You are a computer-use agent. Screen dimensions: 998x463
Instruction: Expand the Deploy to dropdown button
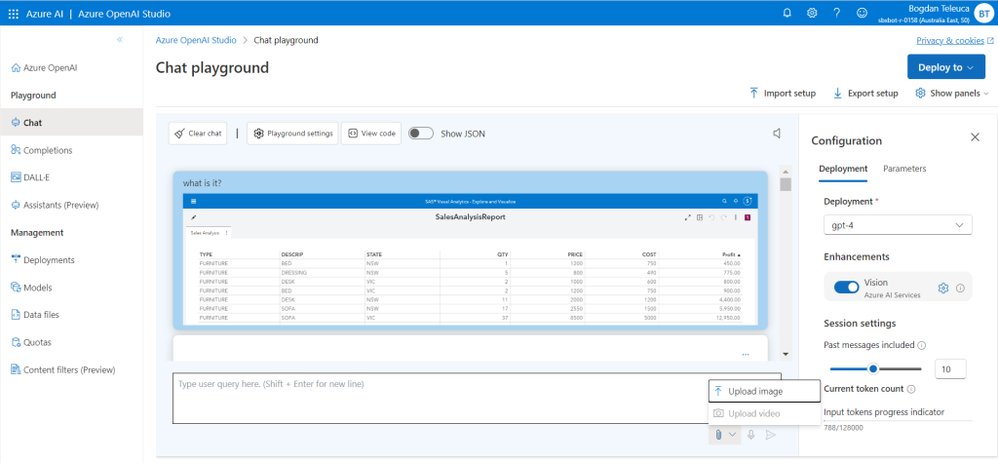946,68
